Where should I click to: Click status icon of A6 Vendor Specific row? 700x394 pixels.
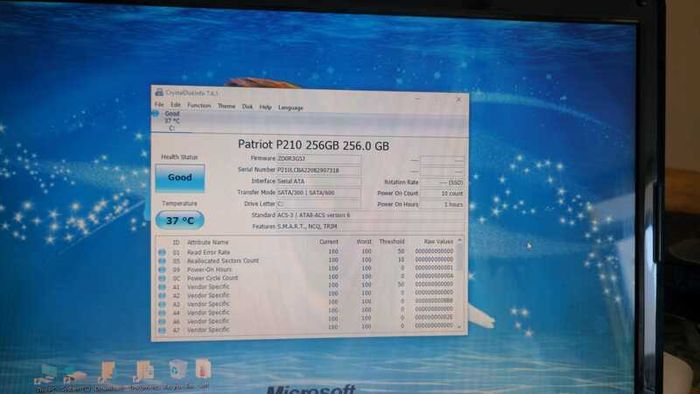162,322
